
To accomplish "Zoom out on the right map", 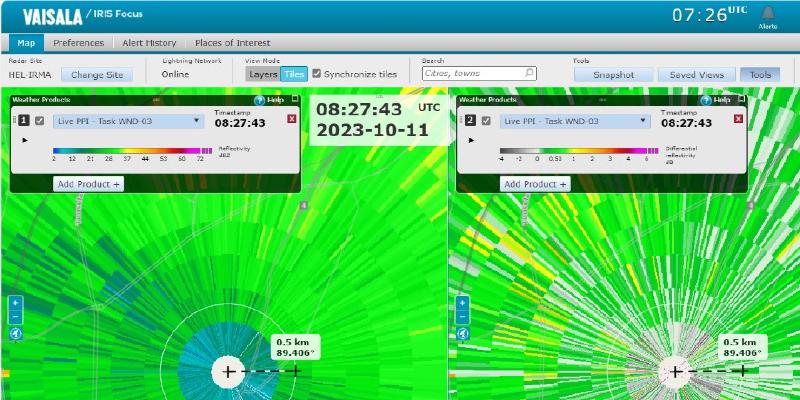I will click(x=462, y=318).
